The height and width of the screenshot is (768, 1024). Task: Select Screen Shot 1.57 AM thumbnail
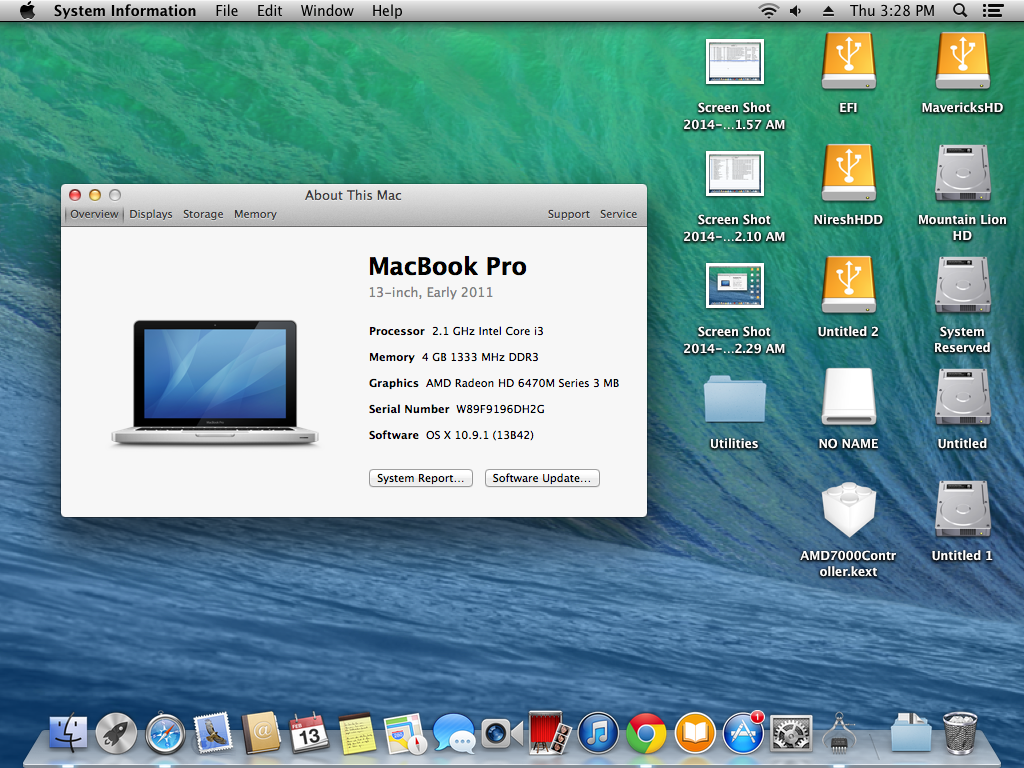pos(734,62)
